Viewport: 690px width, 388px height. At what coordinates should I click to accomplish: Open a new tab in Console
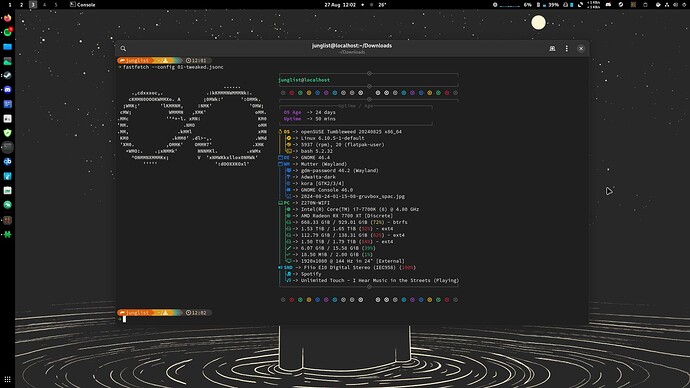[x=552, y=48]
